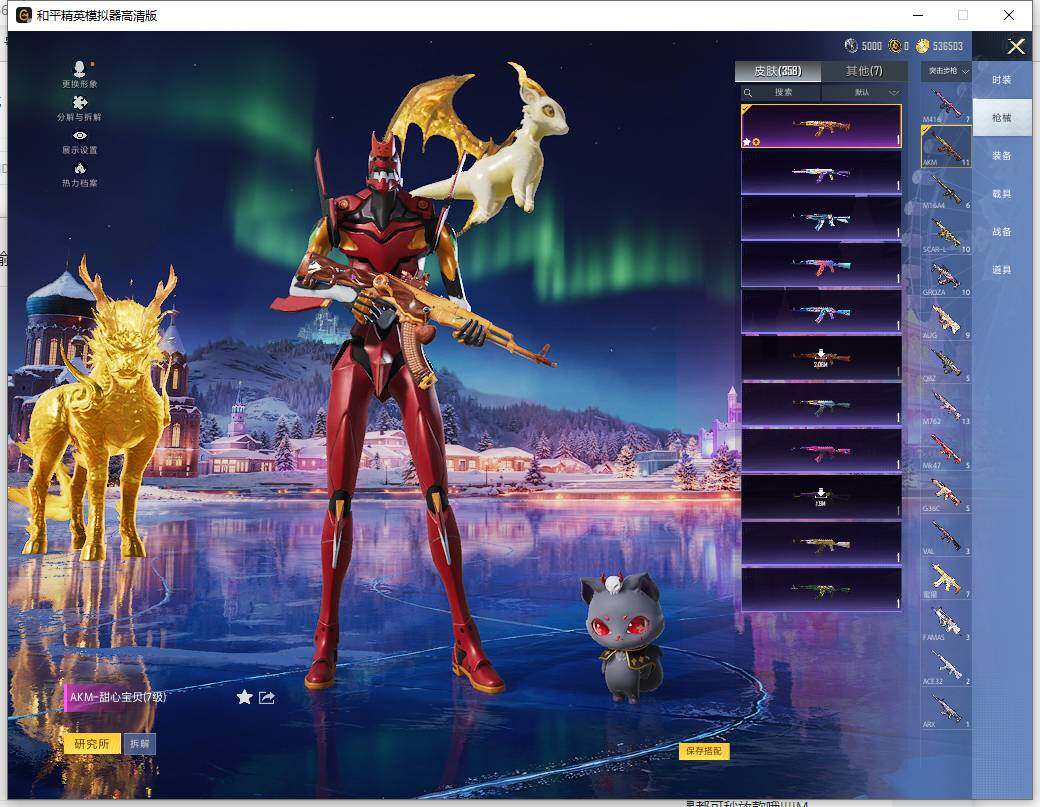Click the 保存搭配 save outfit button
This screenshot has height=807, width=1040.
[x=704, y=751]
